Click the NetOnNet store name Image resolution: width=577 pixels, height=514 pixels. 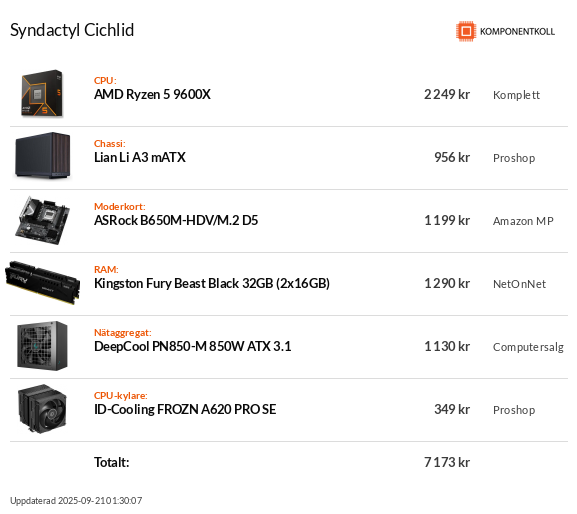[x=519, y=284]
